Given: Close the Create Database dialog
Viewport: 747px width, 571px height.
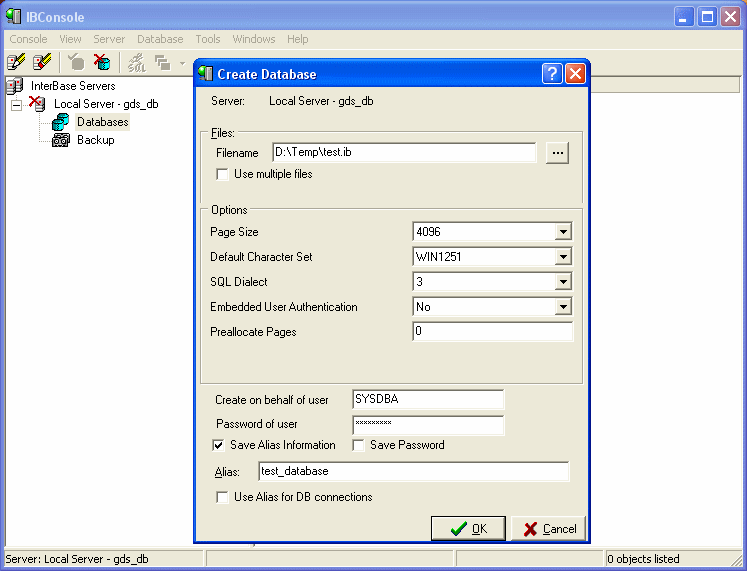Looking at the screenshot, I should pyautogui.click(x=575, y=74).
